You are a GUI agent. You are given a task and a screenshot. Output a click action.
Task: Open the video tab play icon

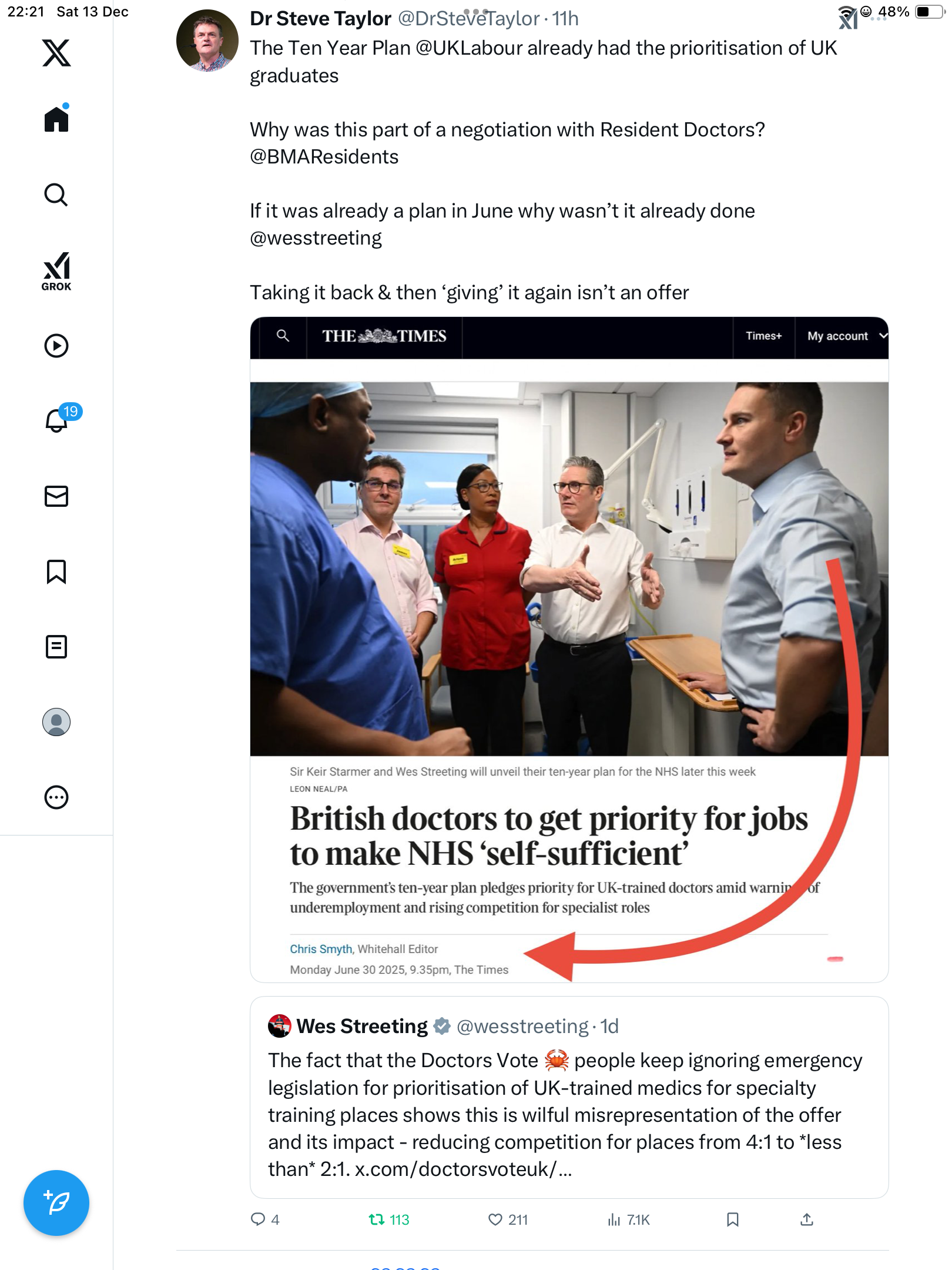[56, 346]
